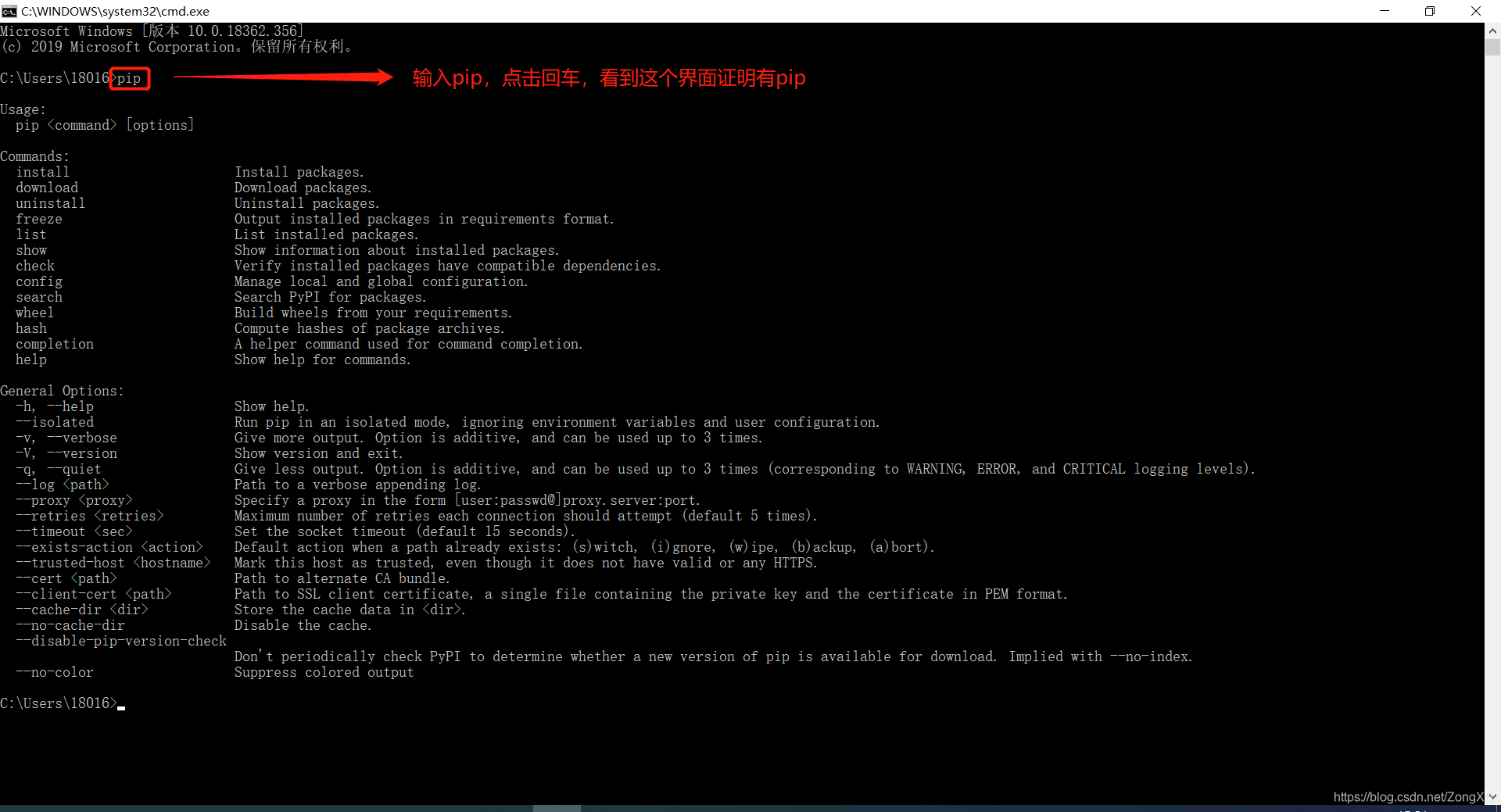This screenshot has width=1501, height=812.
Task: Click the 'completion' command text
Action: (x=55, y=344)
